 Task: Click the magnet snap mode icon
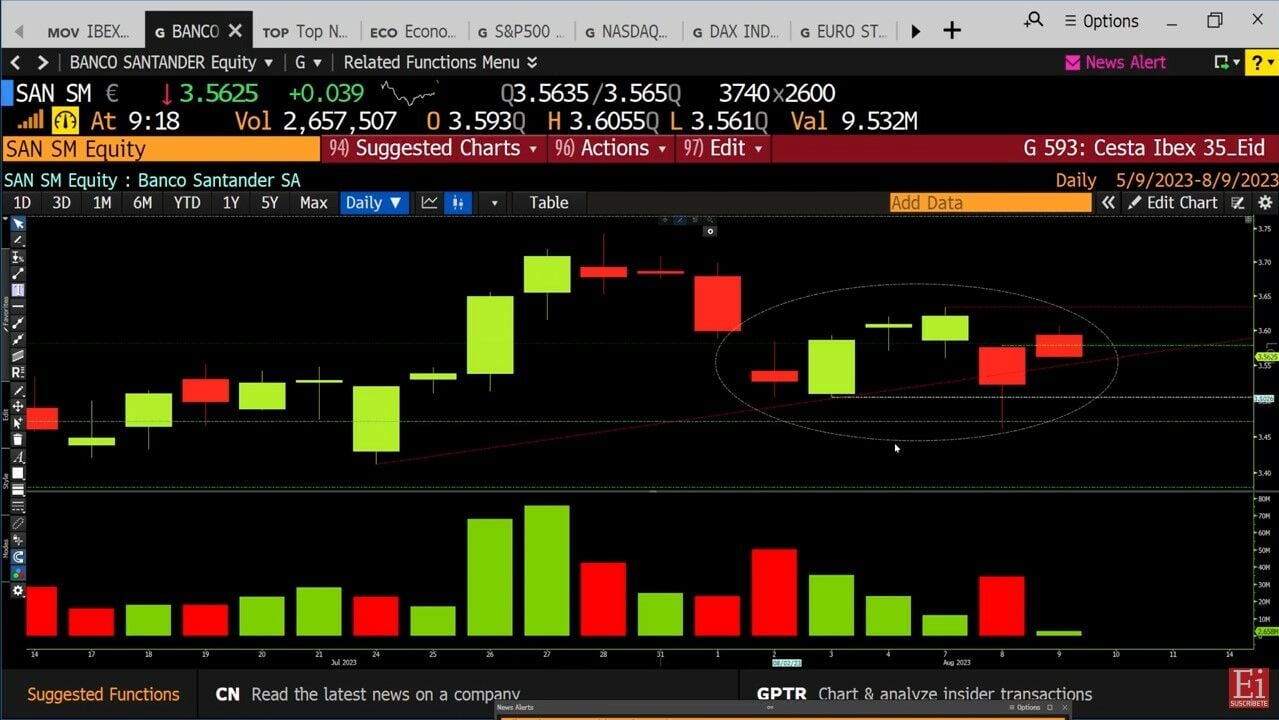click(x=18, y=557)
